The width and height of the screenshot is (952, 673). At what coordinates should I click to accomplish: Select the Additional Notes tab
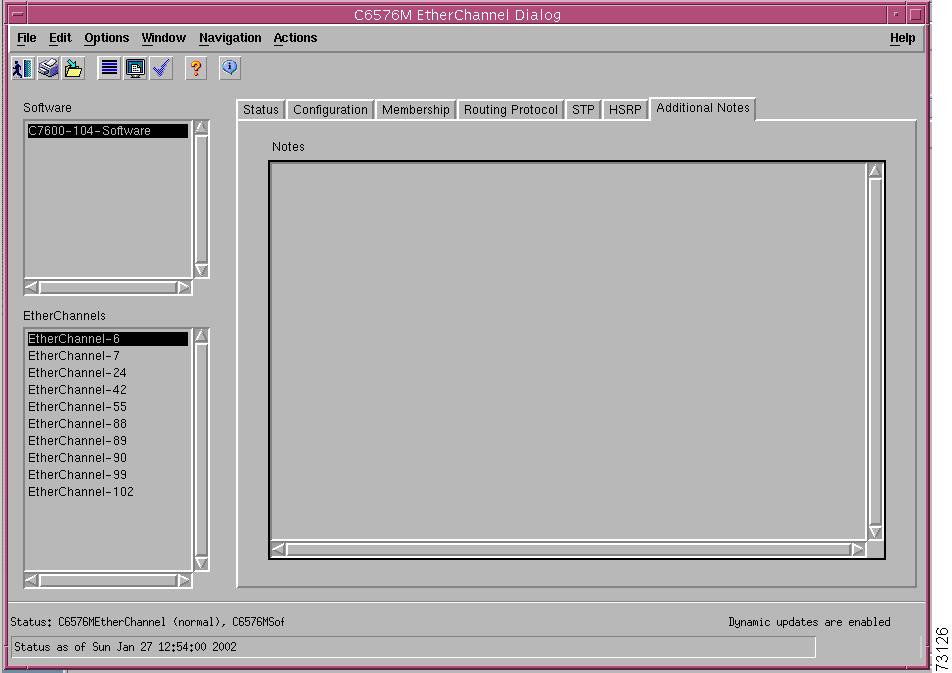702,108
